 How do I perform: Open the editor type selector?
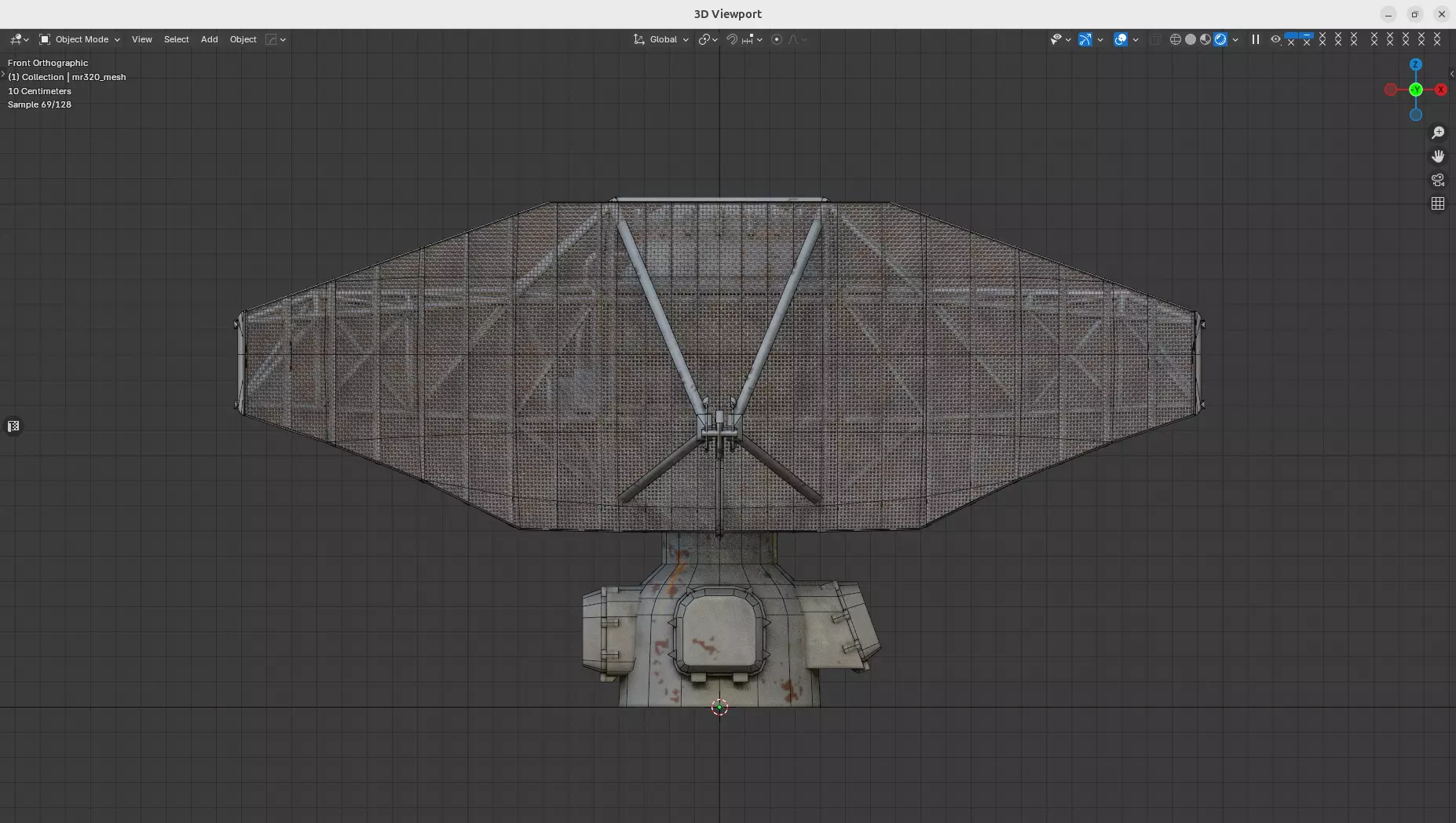19,39
